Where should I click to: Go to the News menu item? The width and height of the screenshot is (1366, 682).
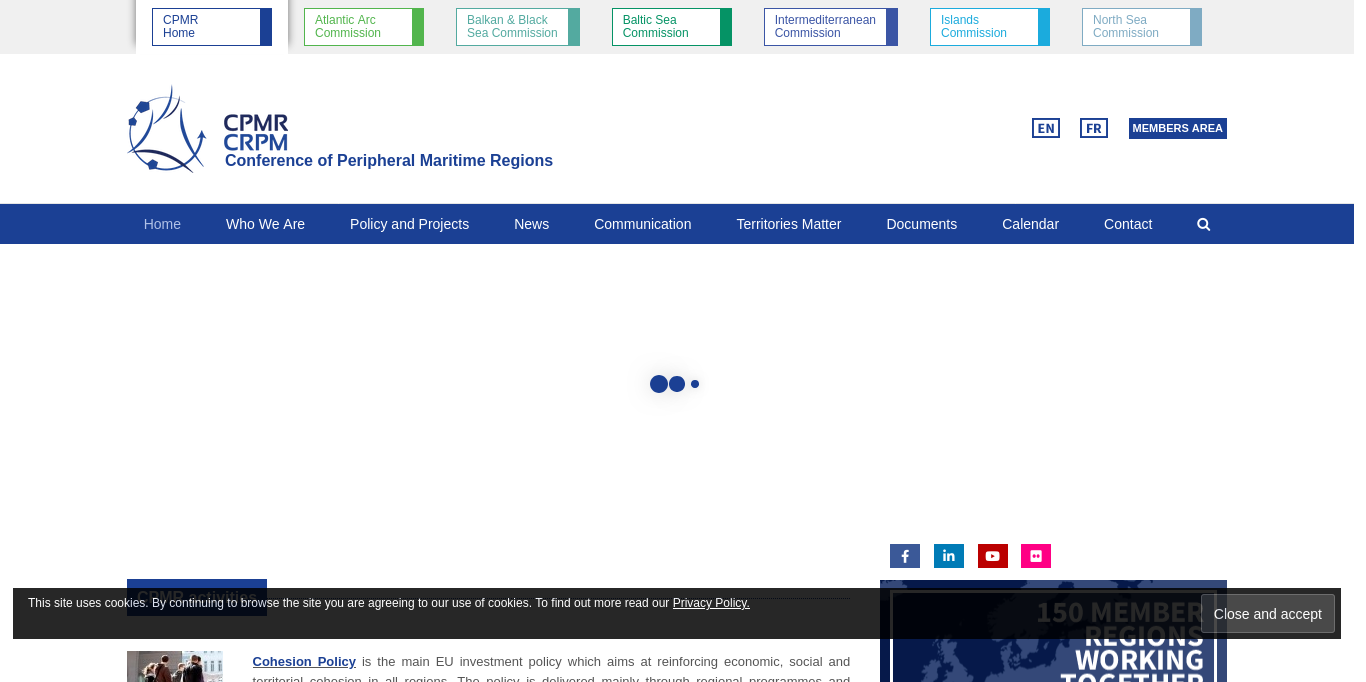531,224
